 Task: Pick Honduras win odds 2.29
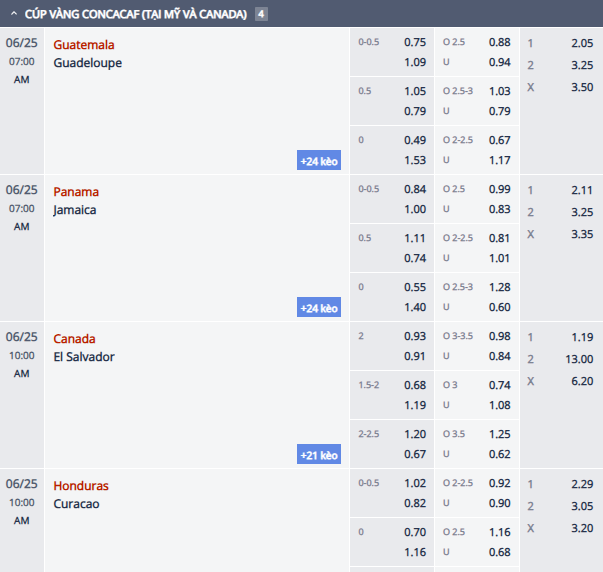581,484
